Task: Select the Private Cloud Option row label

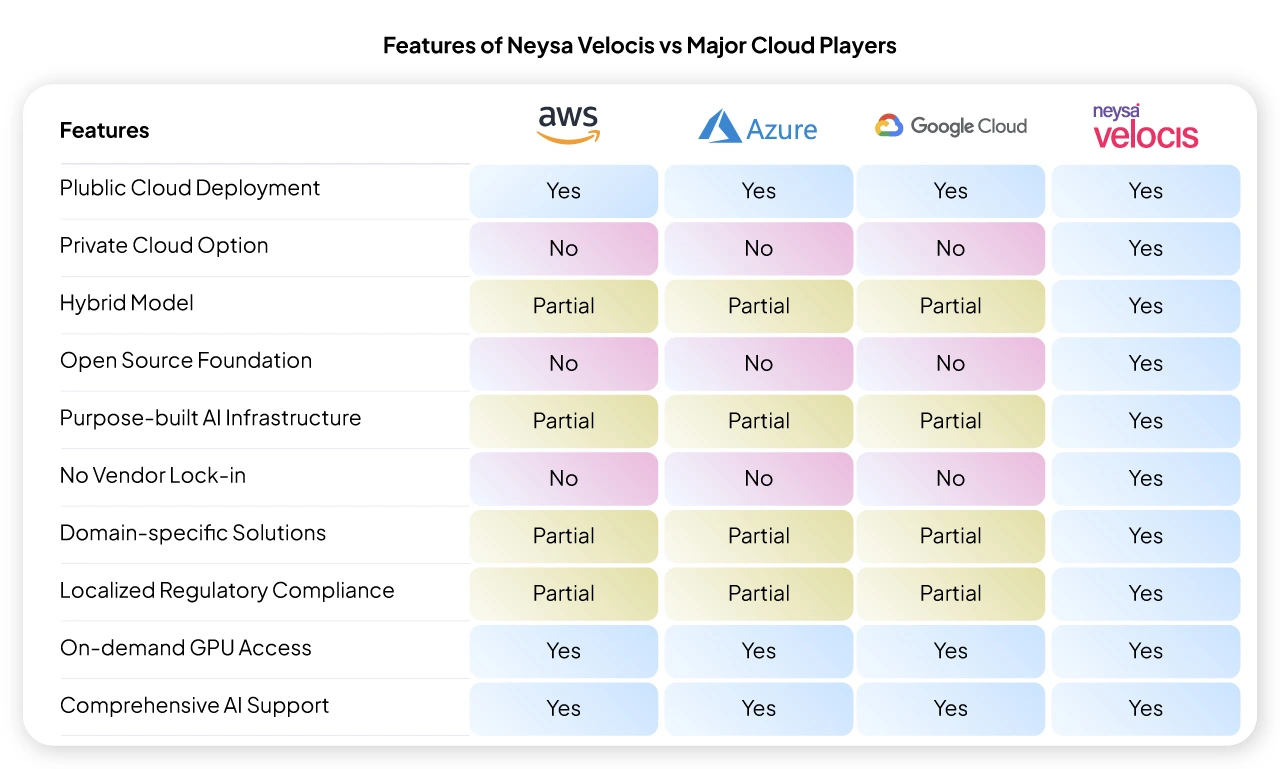Action: [x=164, y=246]
